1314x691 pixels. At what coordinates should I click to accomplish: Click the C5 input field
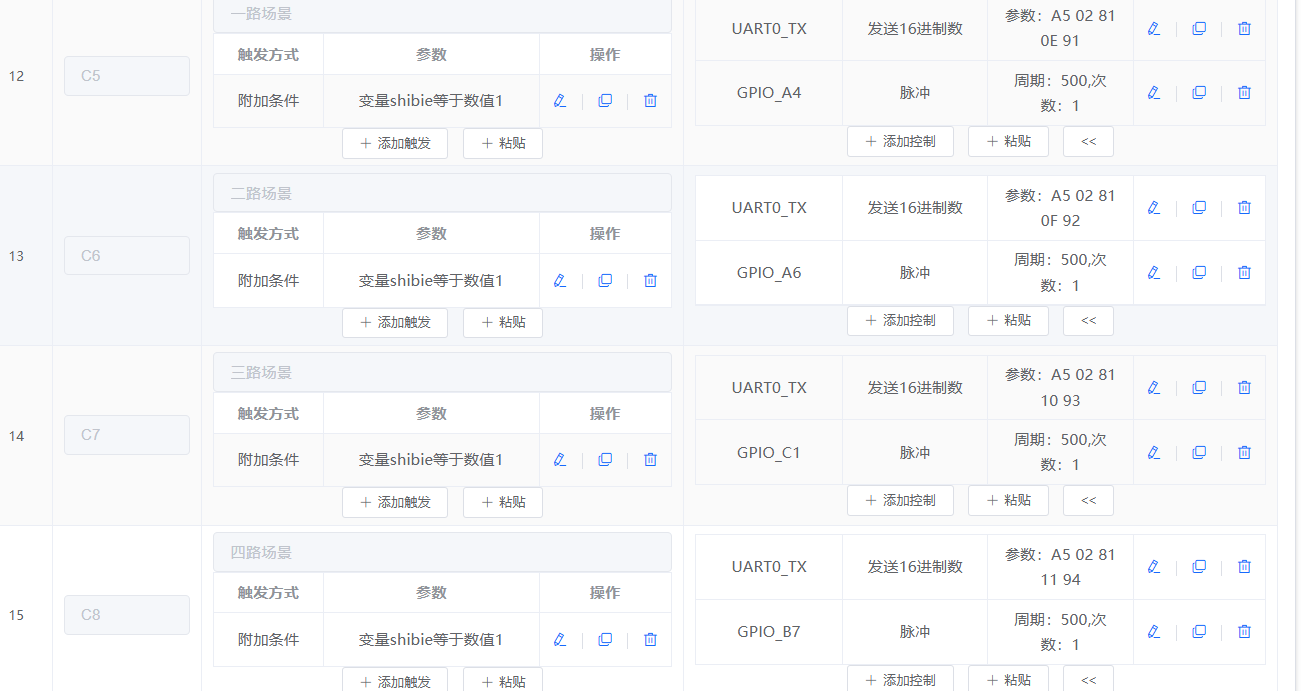[x=127, y=75]
